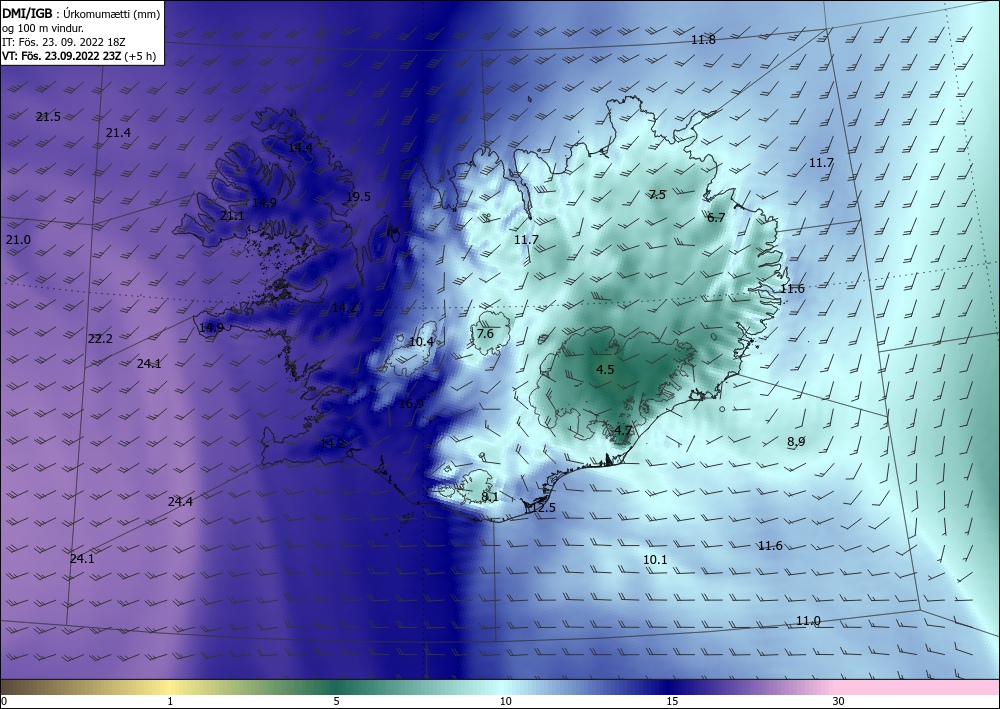Click the 24.4 value label

(x=180, y=502)
